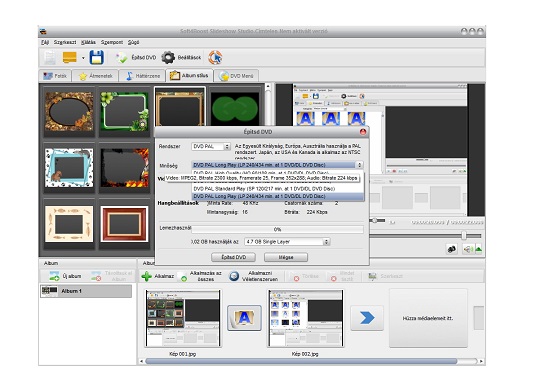Viewport: 550px width, 392px height.
Task: Open the Súgó menu
Action: (x=133, y=42)
